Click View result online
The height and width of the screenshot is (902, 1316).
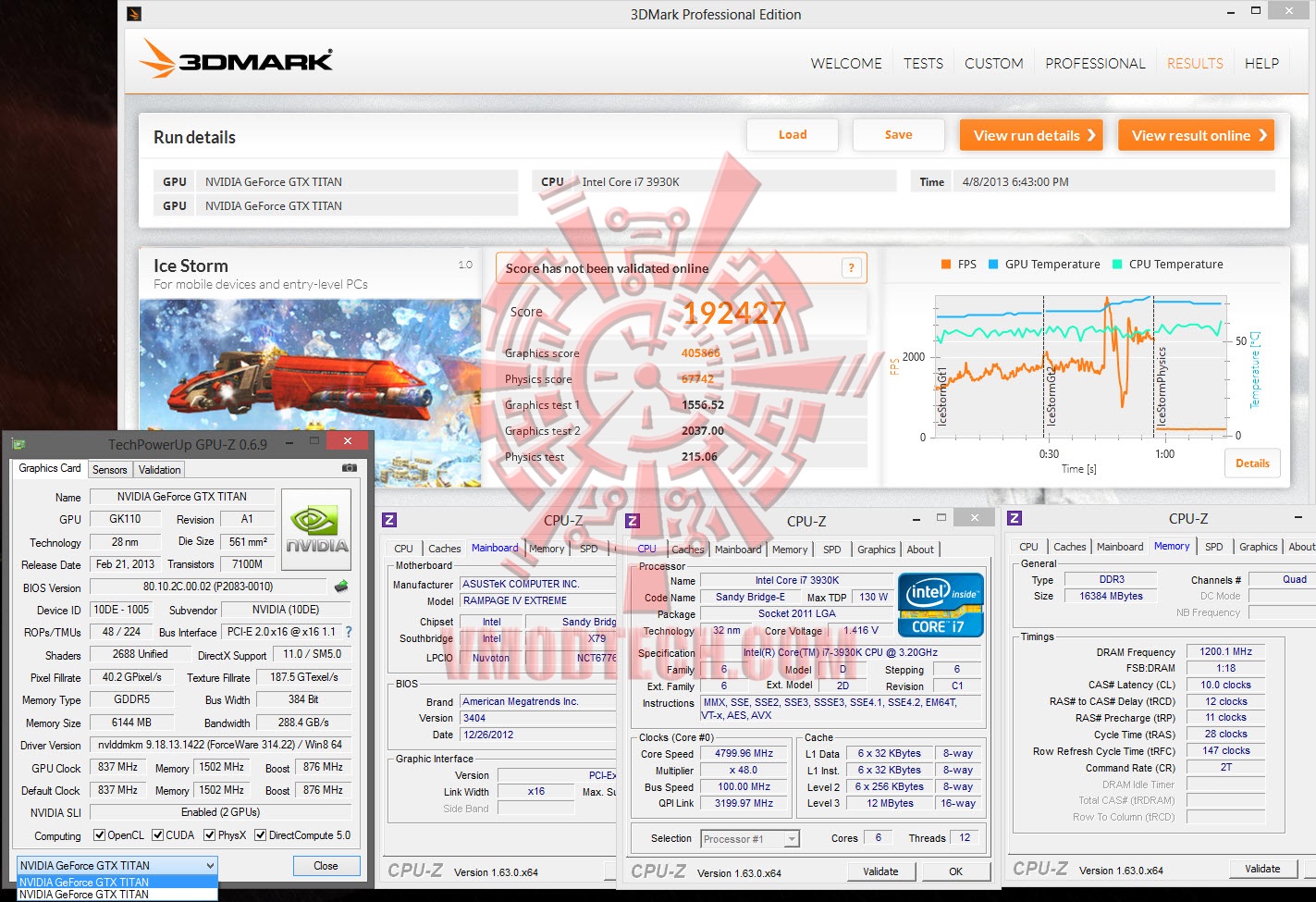(1197, 135)
